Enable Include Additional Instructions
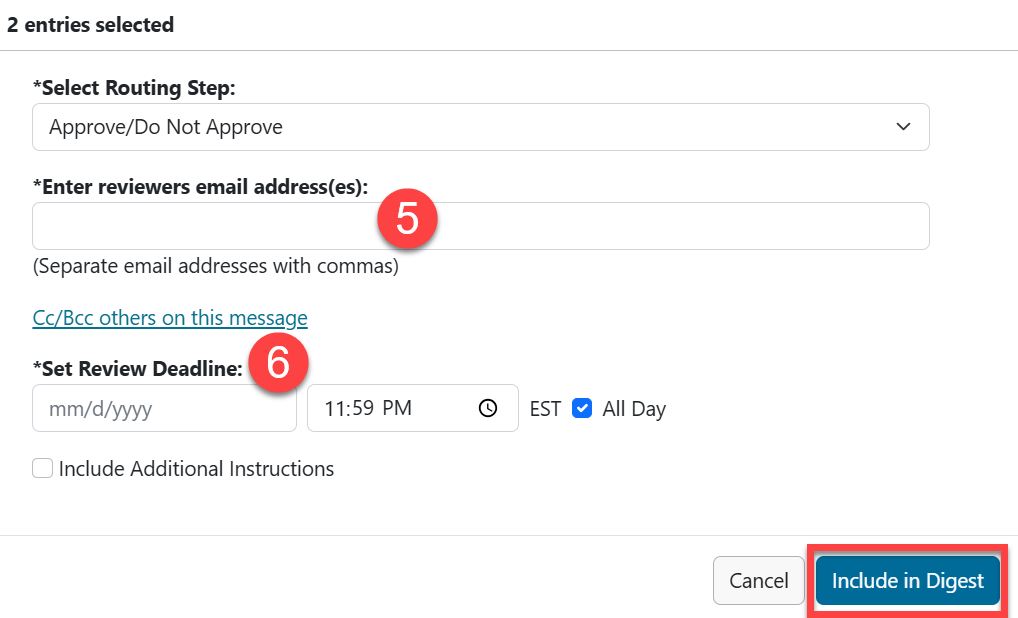 (42, 468)
